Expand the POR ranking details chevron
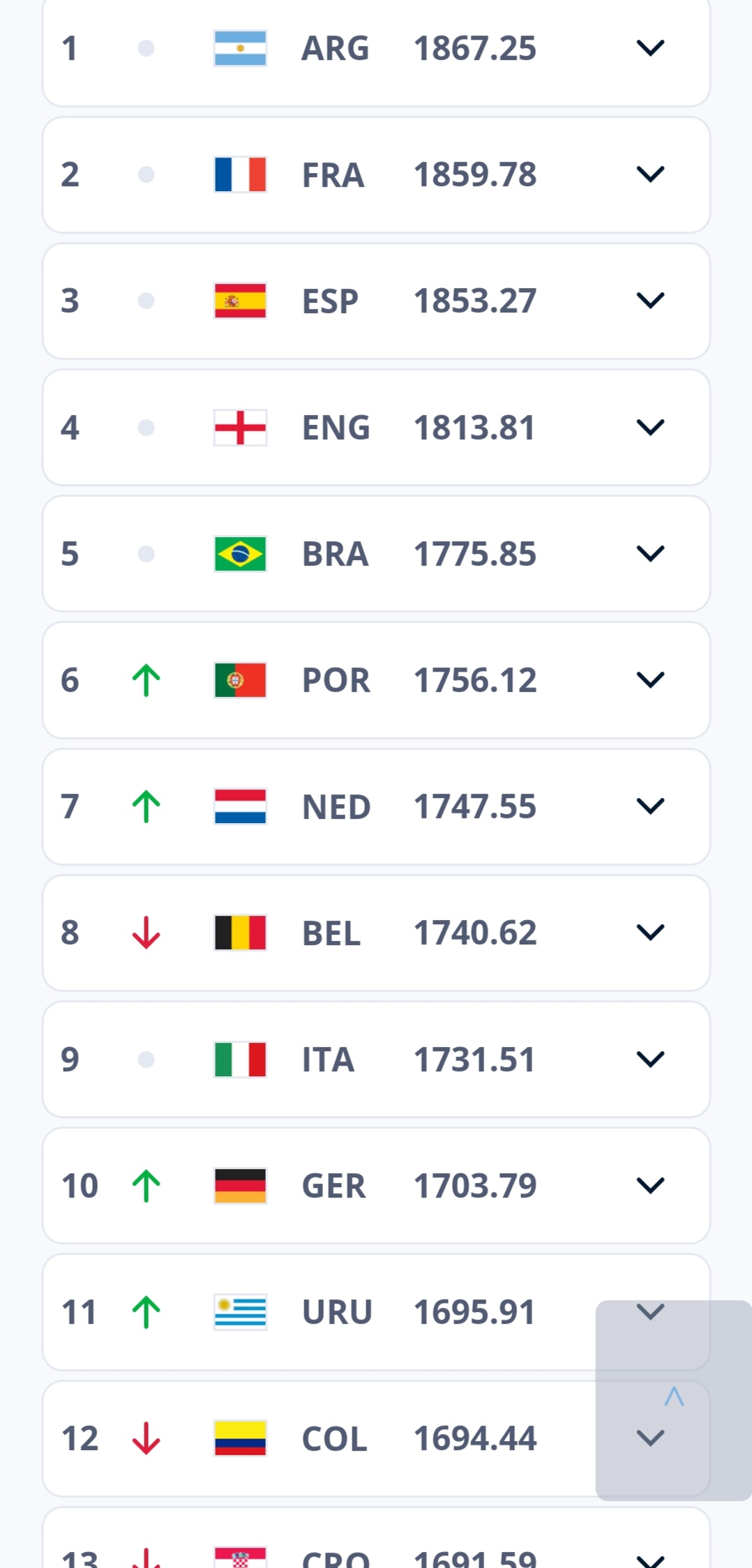Screen dimensions: 752x1568 click(x=650, y=680)
